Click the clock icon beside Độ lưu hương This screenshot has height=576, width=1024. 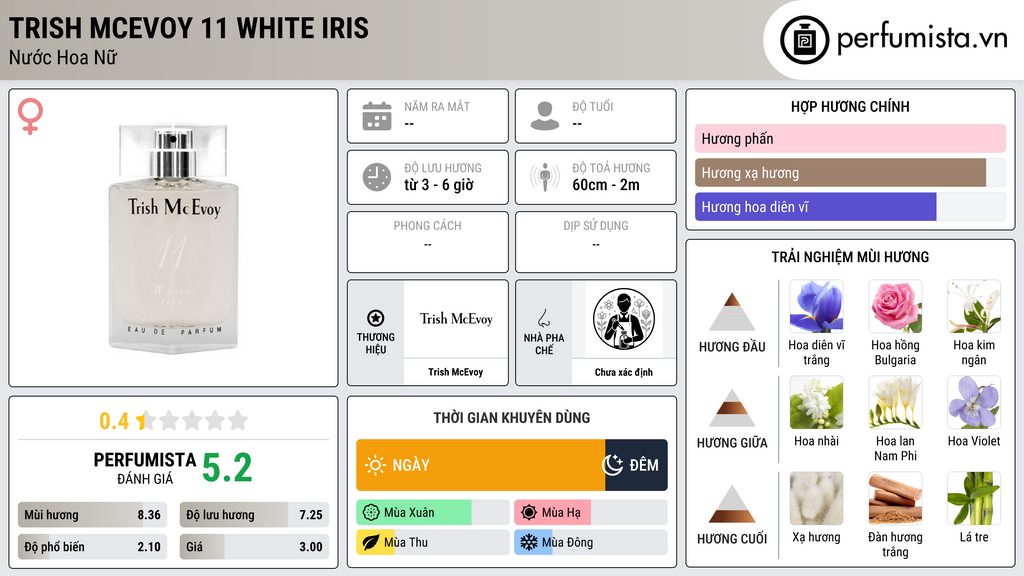377,177
